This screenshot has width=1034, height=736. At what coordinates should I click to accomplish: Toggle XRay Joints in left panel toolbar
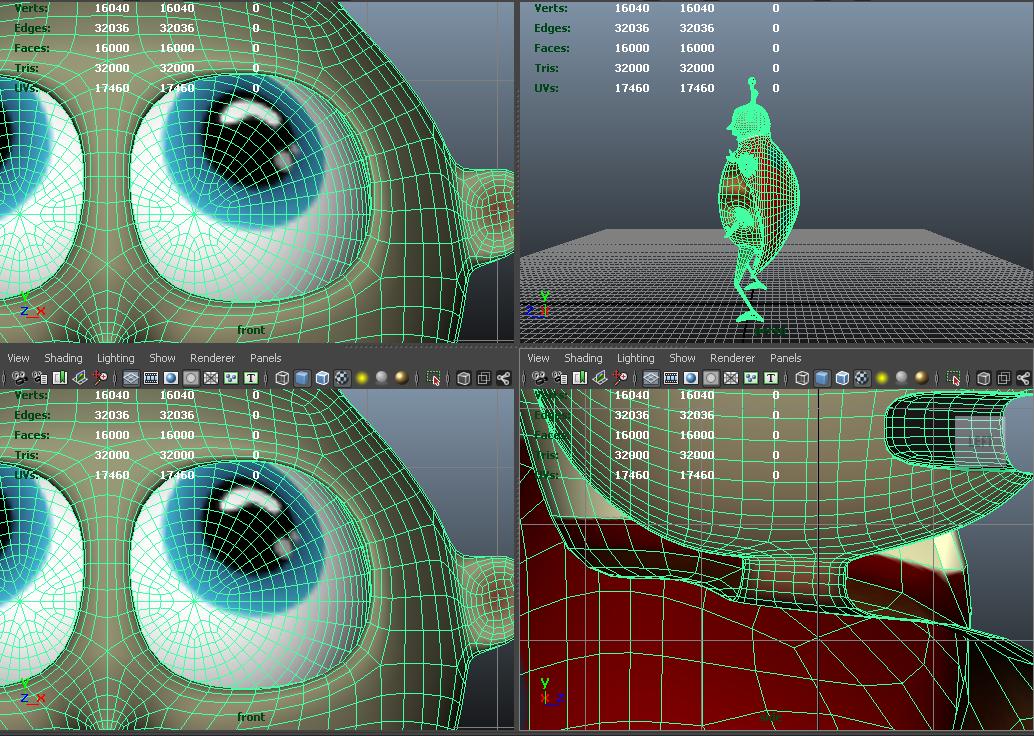tap(503, 378)
